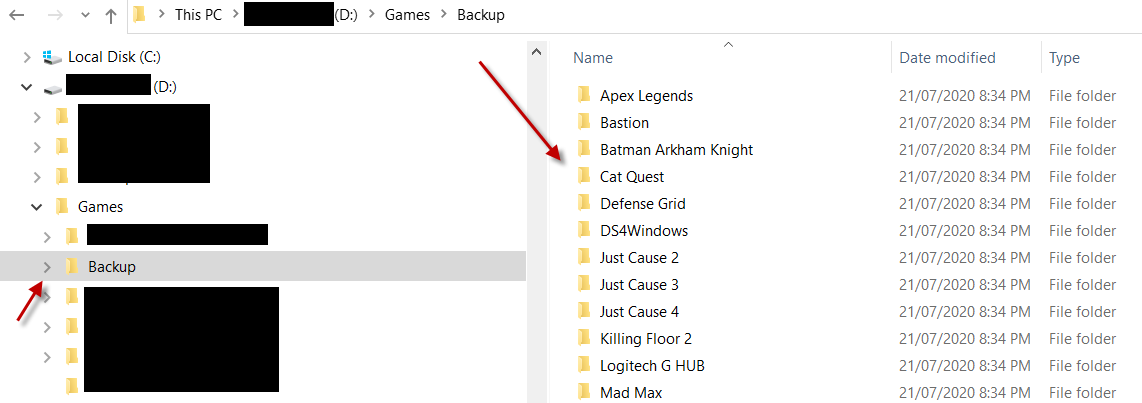Select Killing Floor 2 folder name
The height and width of the screenshot is (403, 1142).
coord(646,338)
